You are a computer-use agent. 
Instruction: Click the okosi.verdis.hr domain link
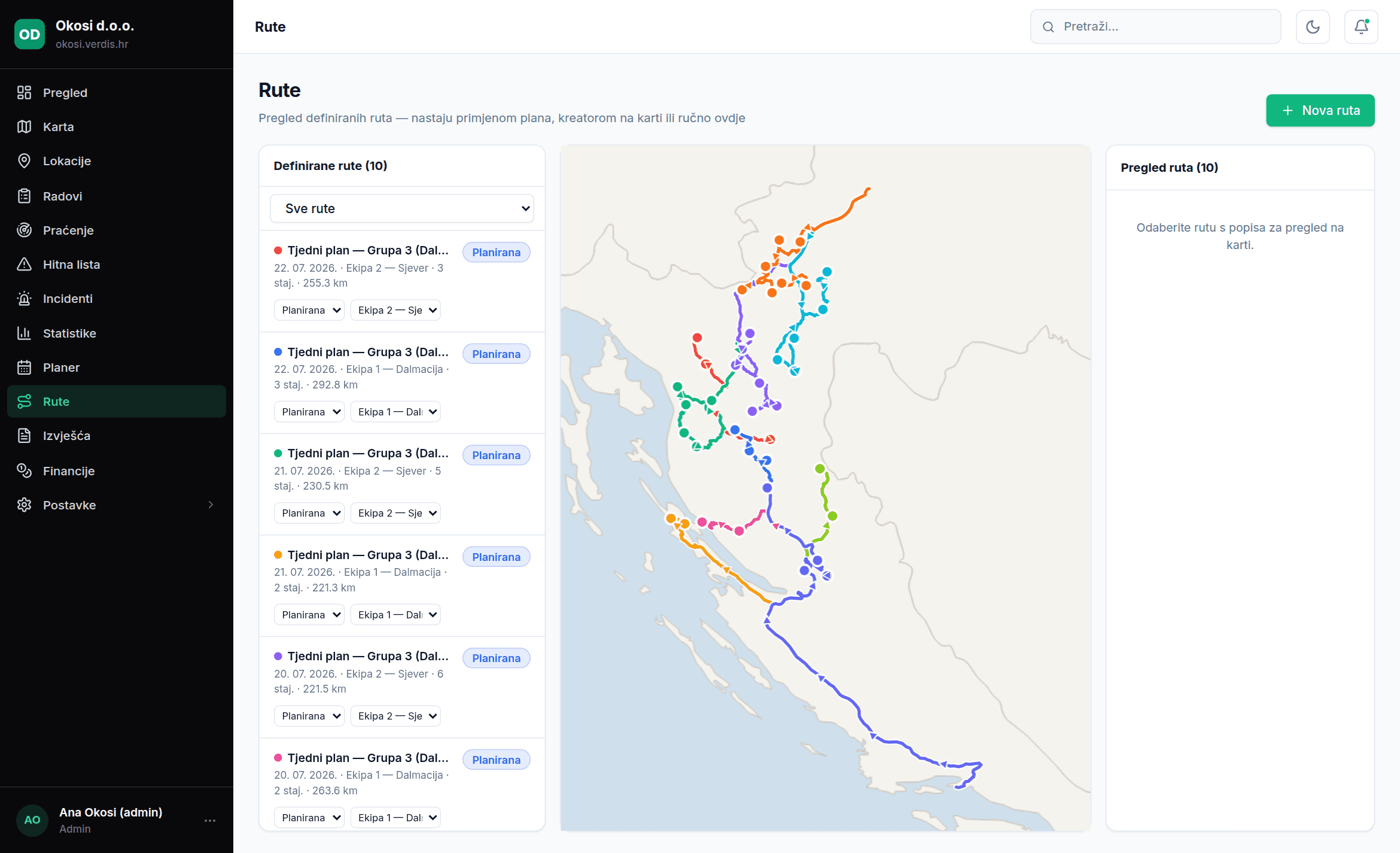click(92, 44)
